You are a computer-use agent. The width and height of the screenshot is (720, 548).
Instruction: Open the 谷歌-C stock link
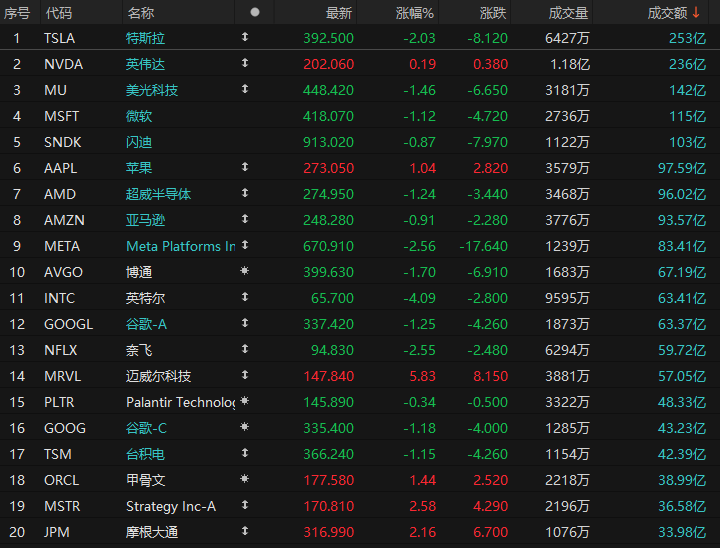[146, 428]
